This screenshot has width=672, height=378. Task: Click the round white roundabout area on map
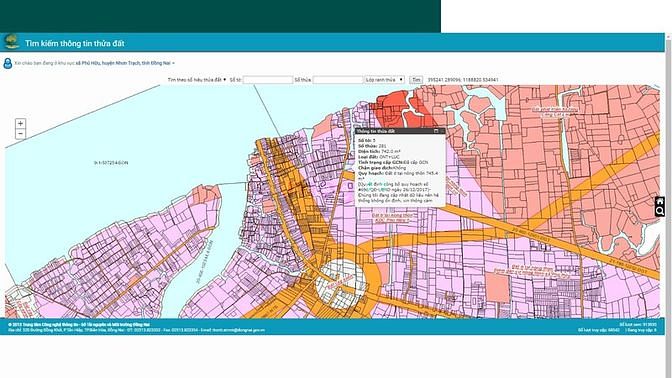[341, 284]
